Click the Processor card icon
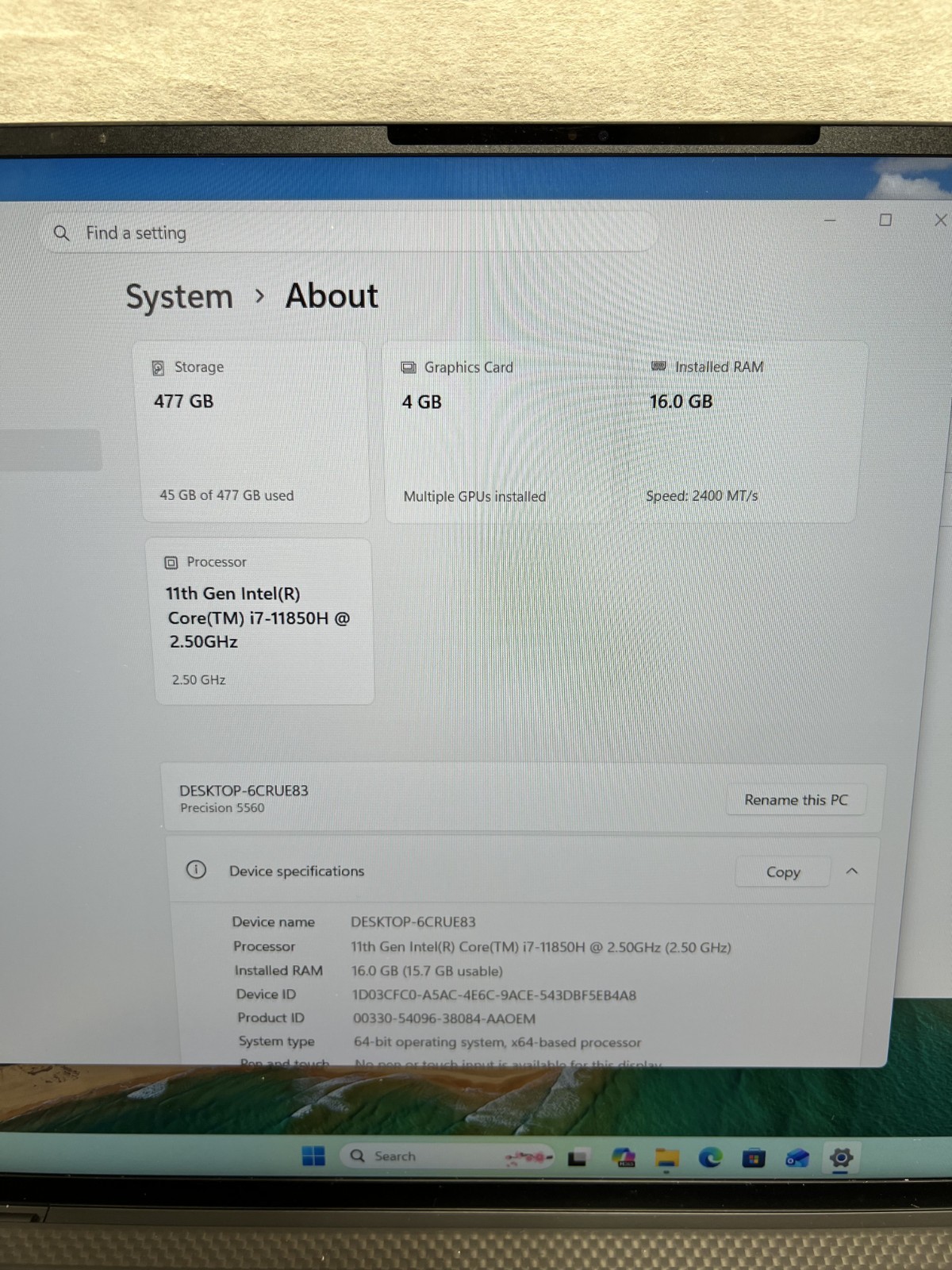This screenshot has height=1270, width=952. click(x=171, y=562)
